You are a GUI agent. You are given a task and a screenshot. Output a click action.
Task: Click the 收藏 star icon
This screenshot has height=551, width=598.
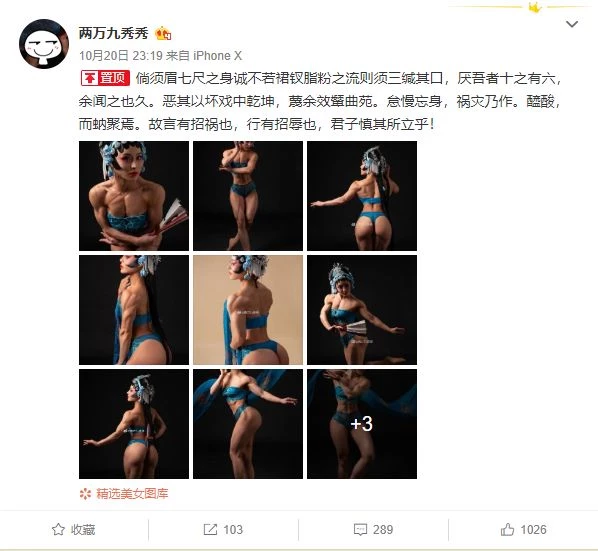tap(58, 529)
